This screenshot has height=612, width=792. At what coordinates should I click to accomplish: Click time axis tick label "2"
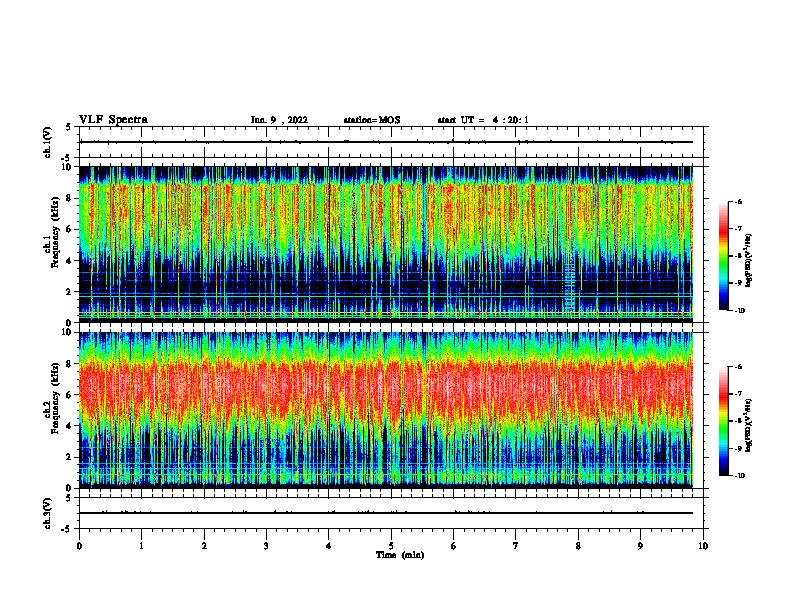(x=204, y=546)
